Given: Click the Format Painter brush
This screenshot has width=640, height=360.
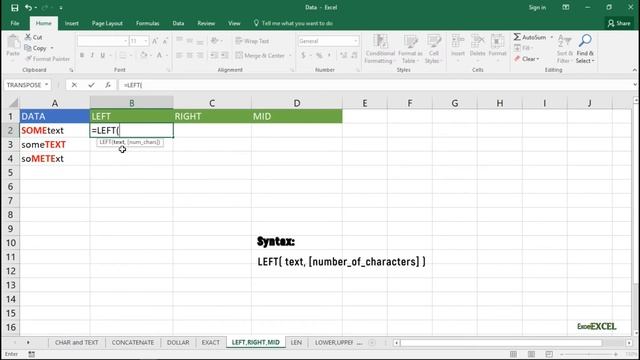Looking at the screenshot, I should point(29,59).
